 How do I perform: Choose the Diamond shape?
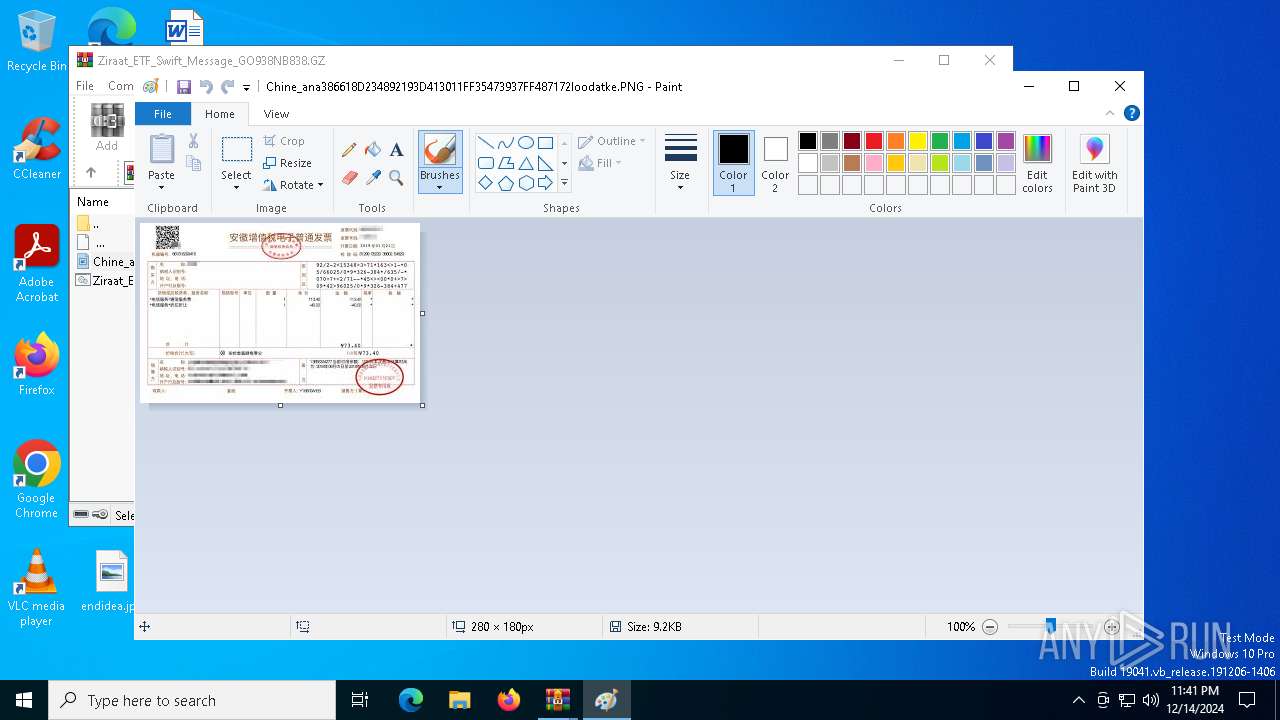(x=485, y=183)
